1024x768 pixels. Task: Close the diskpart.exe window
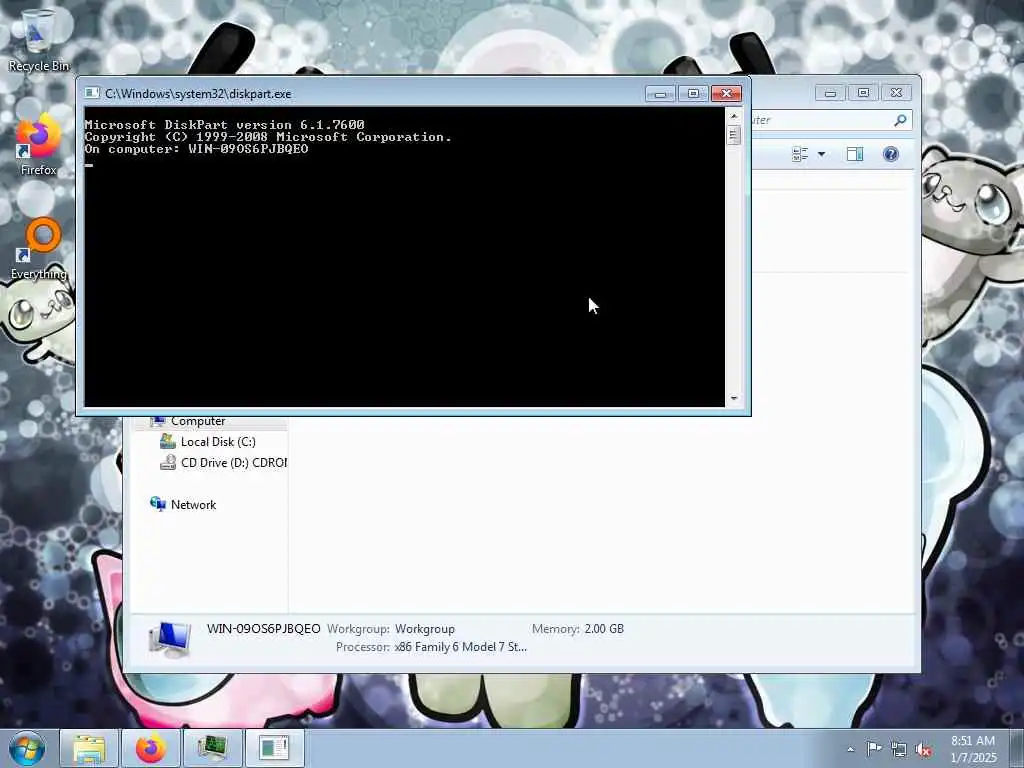[x=726, y=93]
